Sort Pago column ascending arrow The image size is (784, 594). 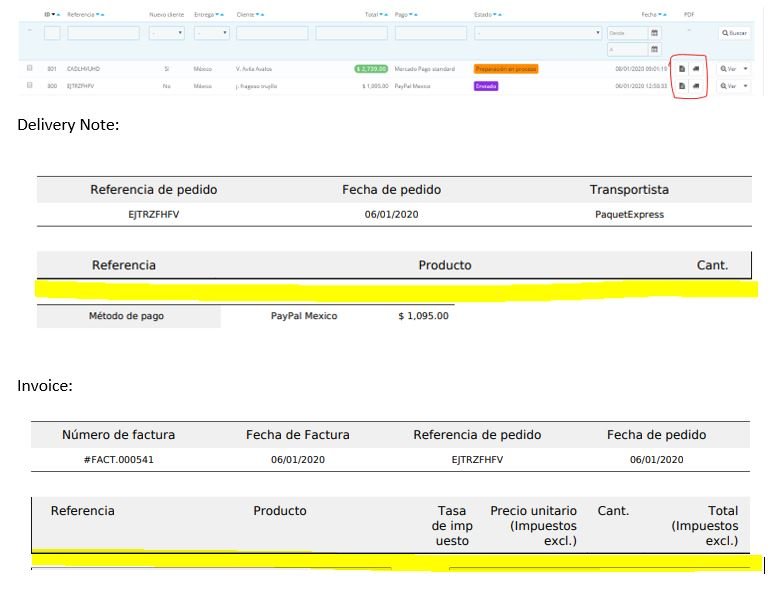coord(416,14)
